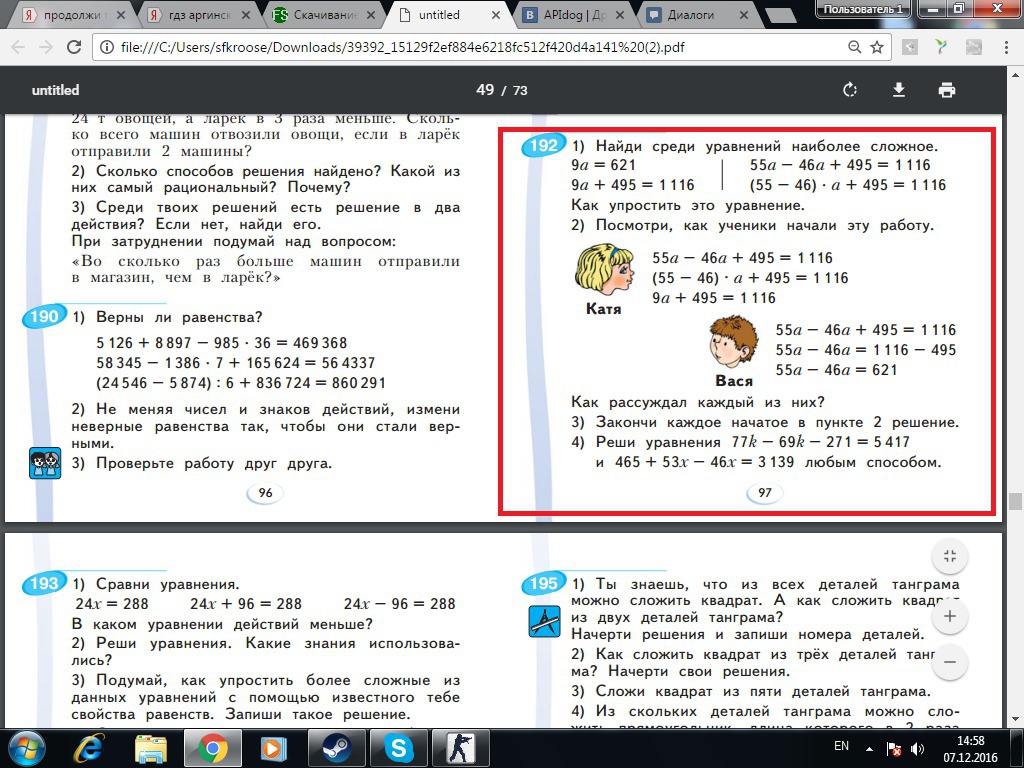The width and height of the screenshot is (1024, 768).
Task: Click the PDF page number 49 field
Action: [x=485, y=90]
